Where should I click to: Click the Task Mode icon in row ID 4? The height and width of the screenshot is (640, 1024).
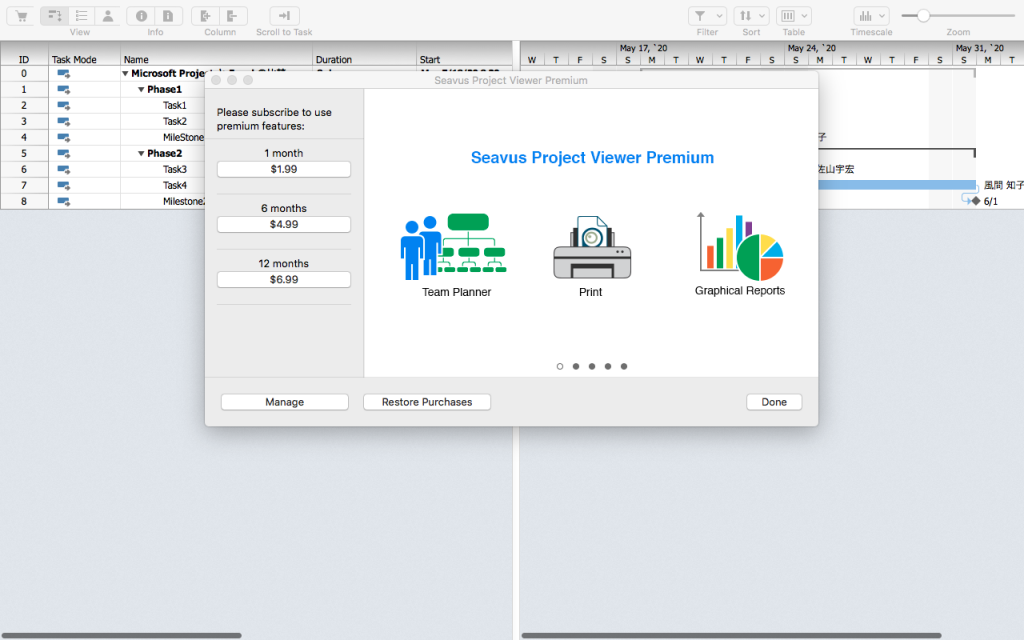(63, 138)
